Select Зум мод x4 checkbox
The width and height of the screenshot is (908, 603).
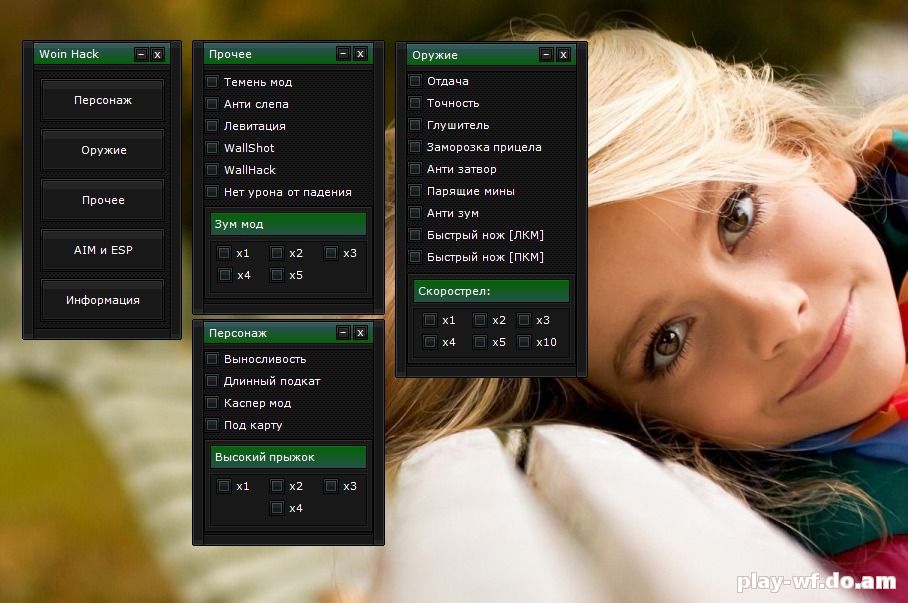[225, 275]
